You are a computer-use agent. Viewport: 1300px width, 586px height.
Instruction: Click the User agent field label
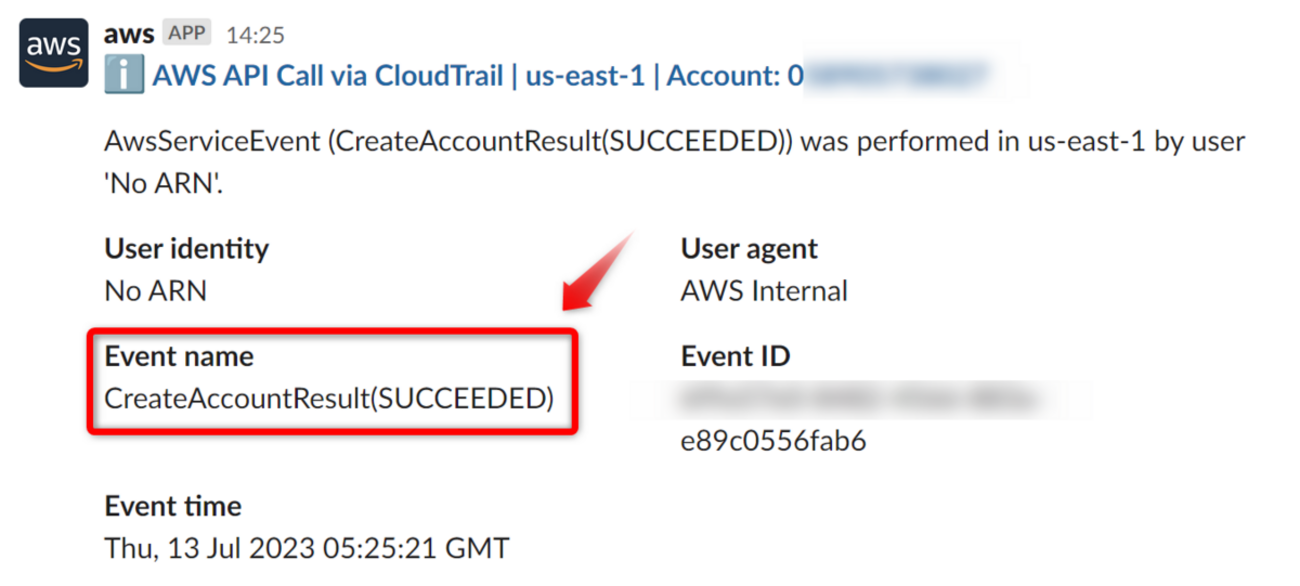tap(749, 248)
